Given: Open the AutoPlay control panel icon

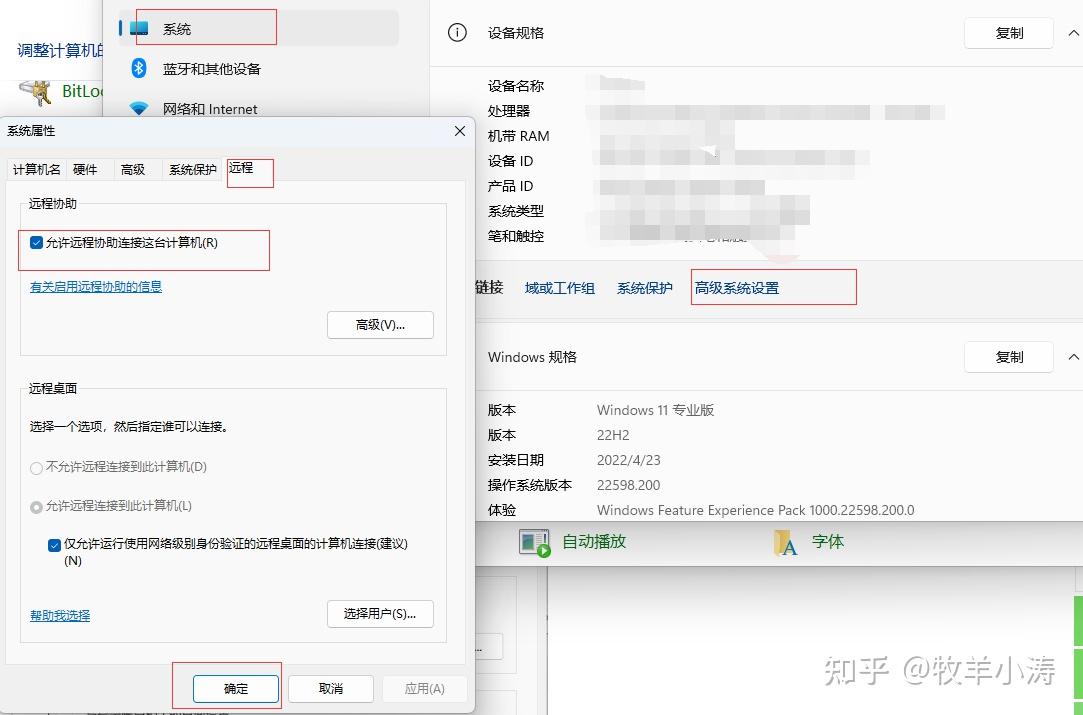Looking at the screenshot, I should (x=534, y=542).
